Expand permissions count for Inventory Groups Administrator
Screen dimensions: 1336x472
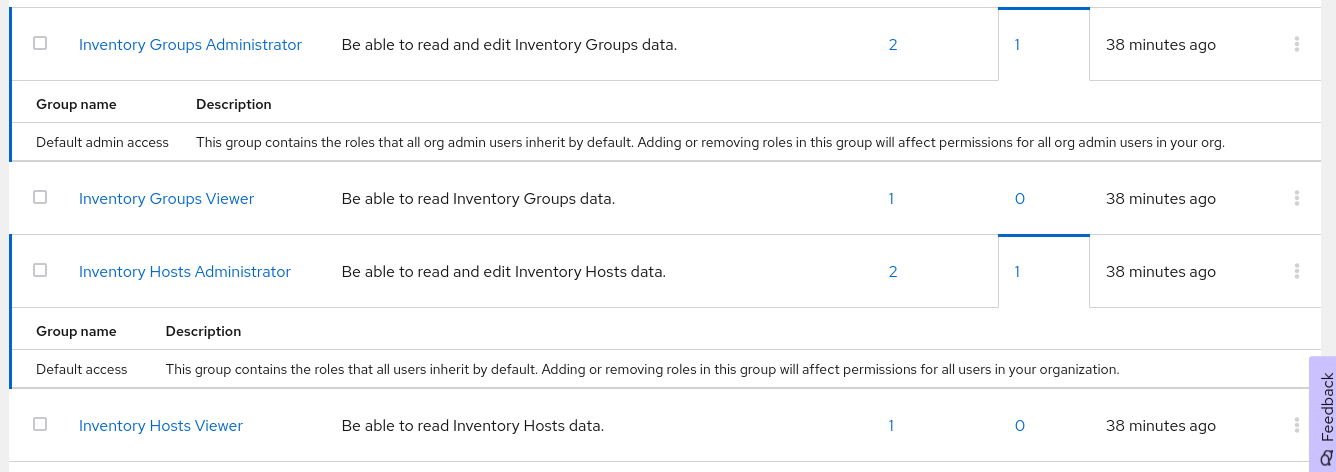point(893,45)
